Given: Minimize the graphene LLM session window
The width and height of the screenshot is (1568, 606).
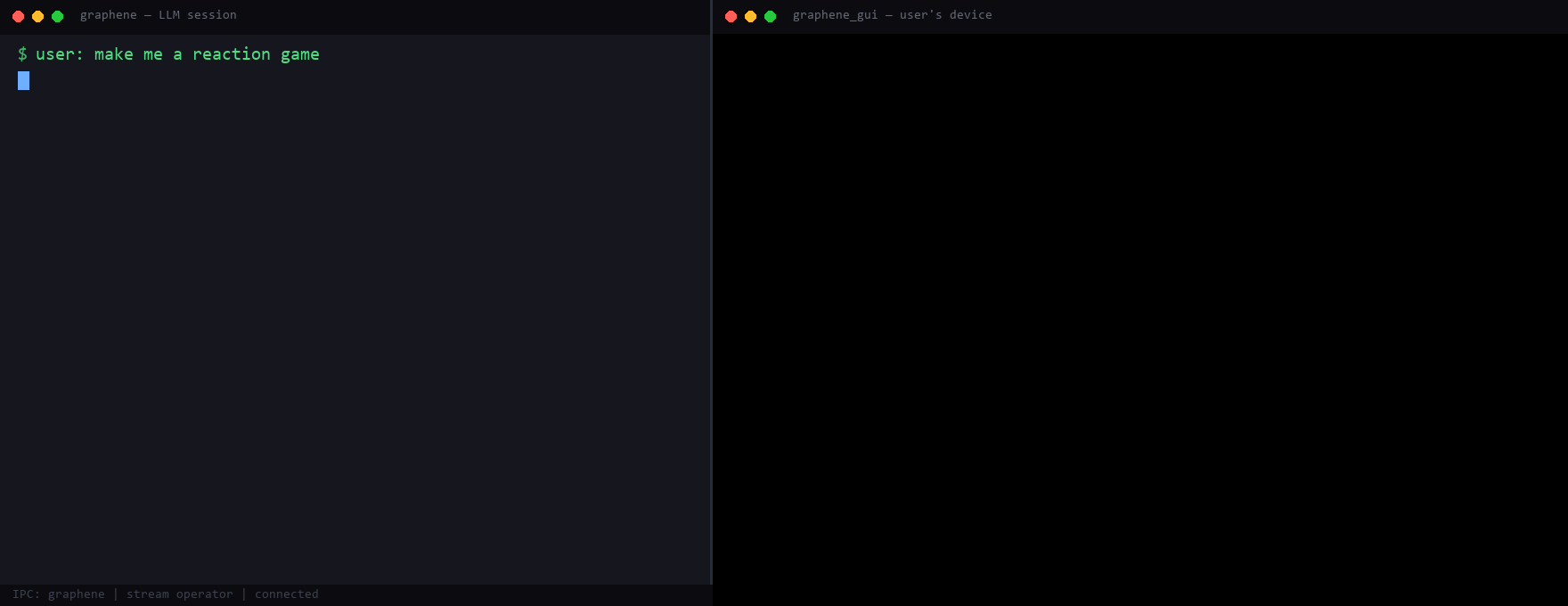Looking at the screenshot, I should point(37,16).
